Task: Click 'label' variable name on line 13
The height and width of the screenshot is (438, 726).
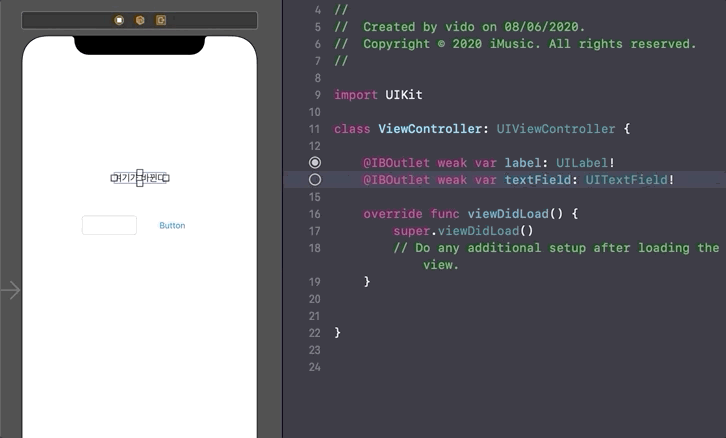Action: pyautogui.click(x=523, y=163)
